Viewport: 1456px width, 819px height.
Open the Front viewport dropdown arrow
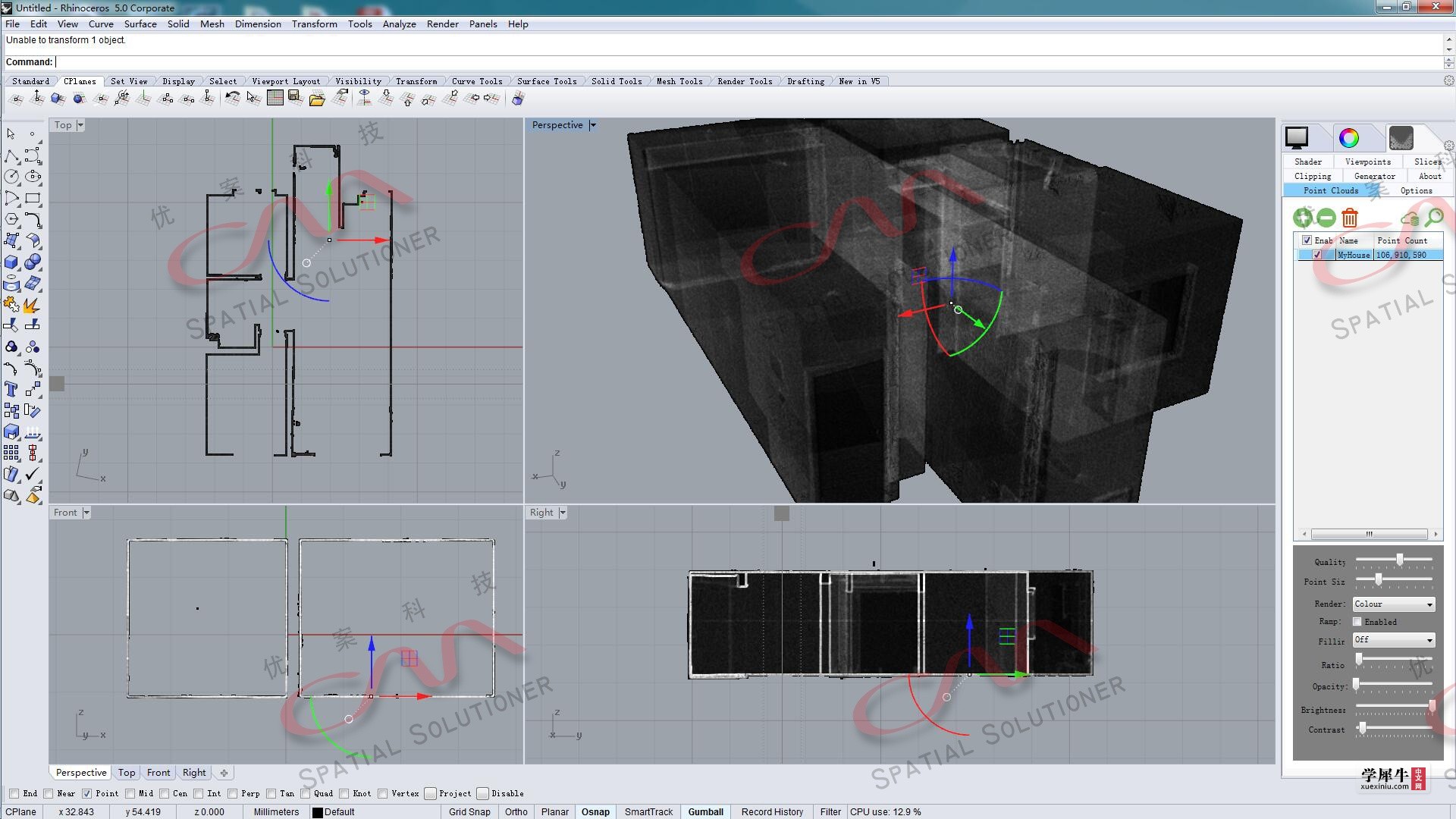pos(86,513)
